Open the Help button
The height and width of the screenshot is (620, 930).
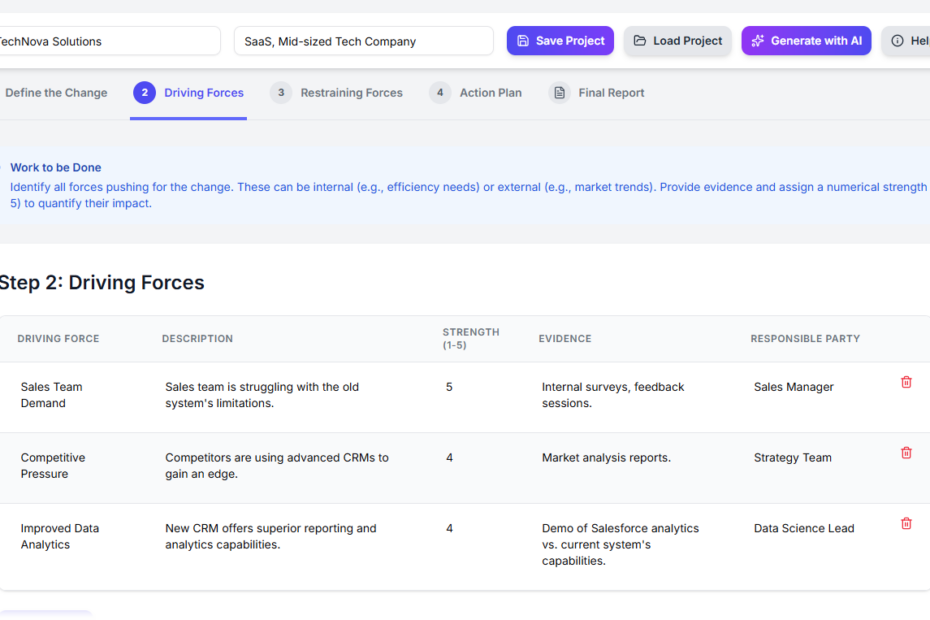(908, 41)
